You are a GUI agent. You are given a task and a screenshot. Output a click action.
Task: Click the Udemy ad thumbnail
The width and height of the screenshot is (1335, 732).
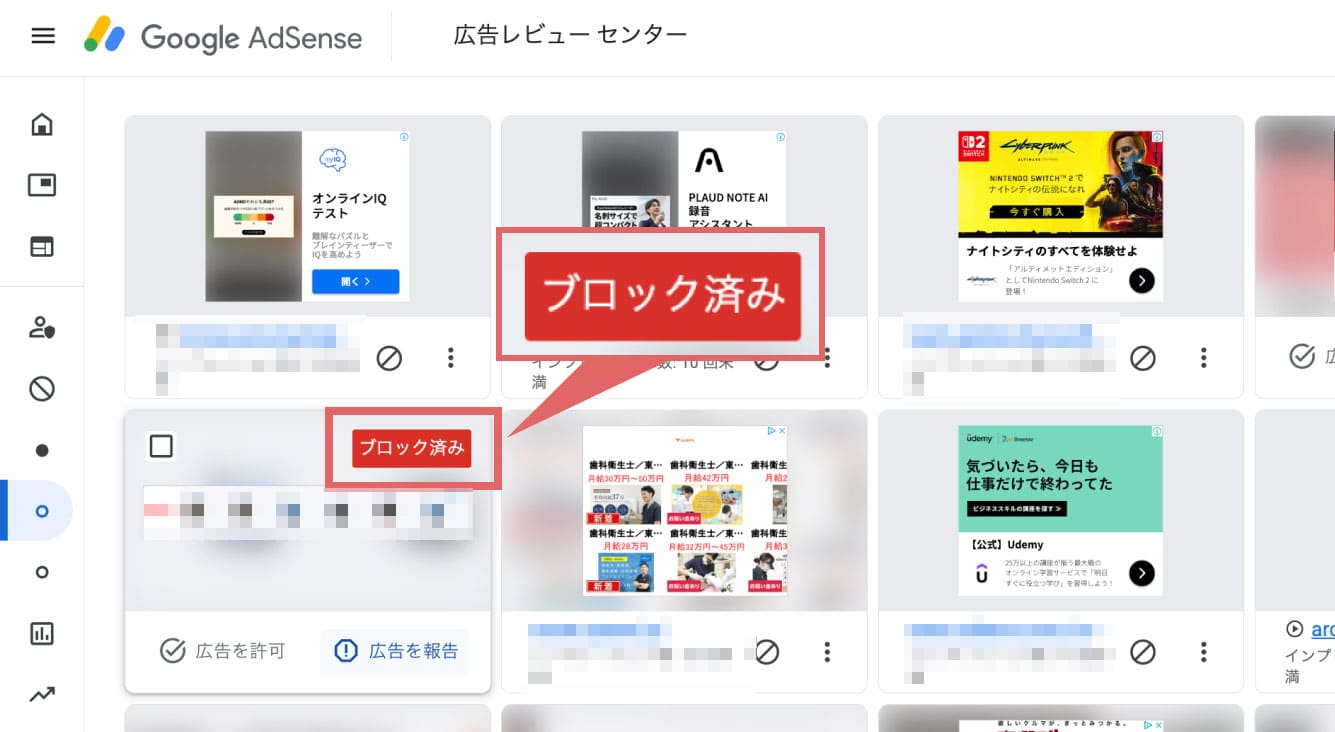tap(1060, 510)
